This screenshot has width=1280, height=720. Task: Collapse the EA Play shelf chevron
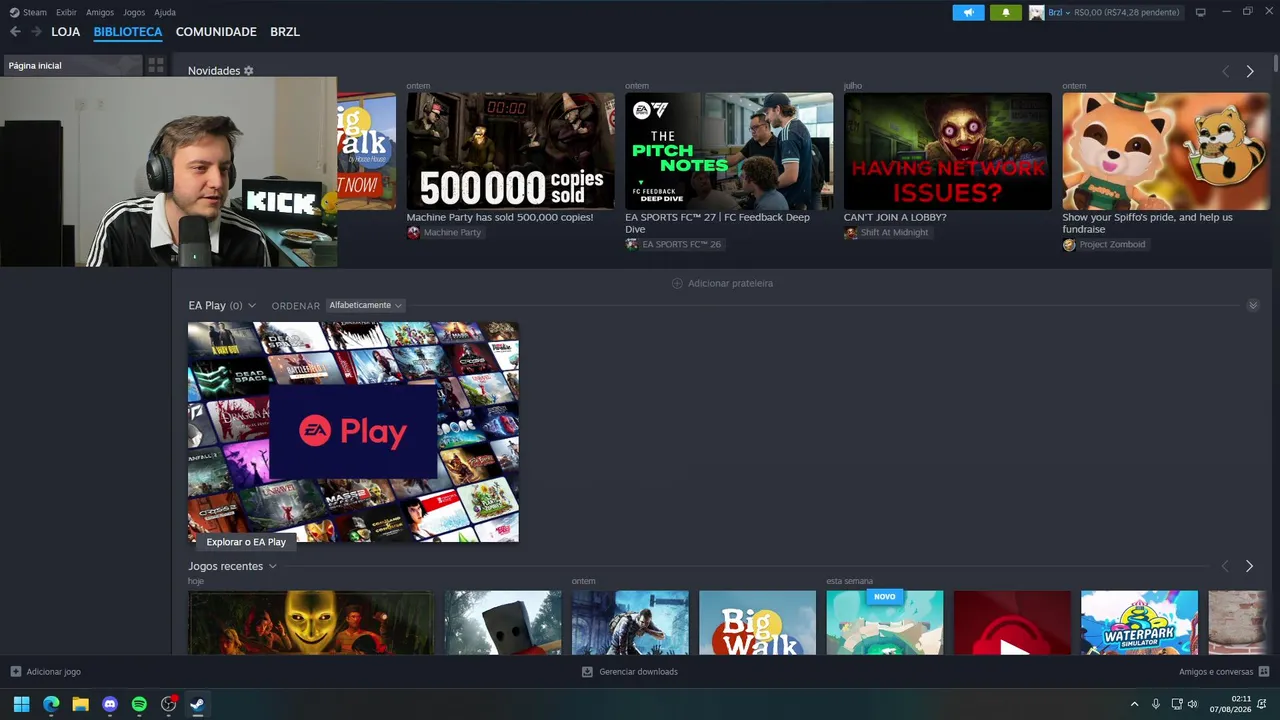[1253, 305]
